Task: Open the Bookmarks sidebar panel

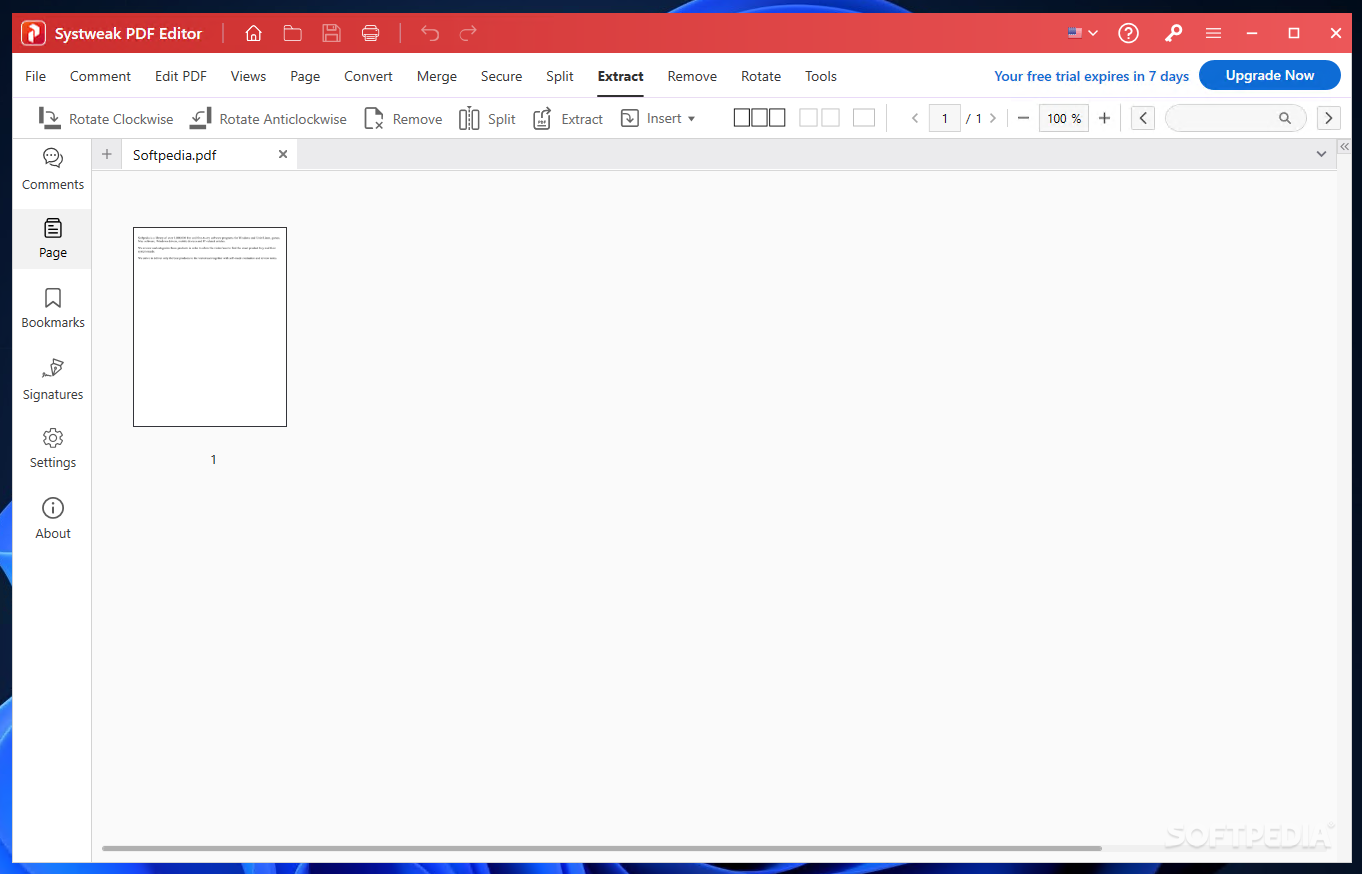Action: pyautogui.click(x=53, y=308)
